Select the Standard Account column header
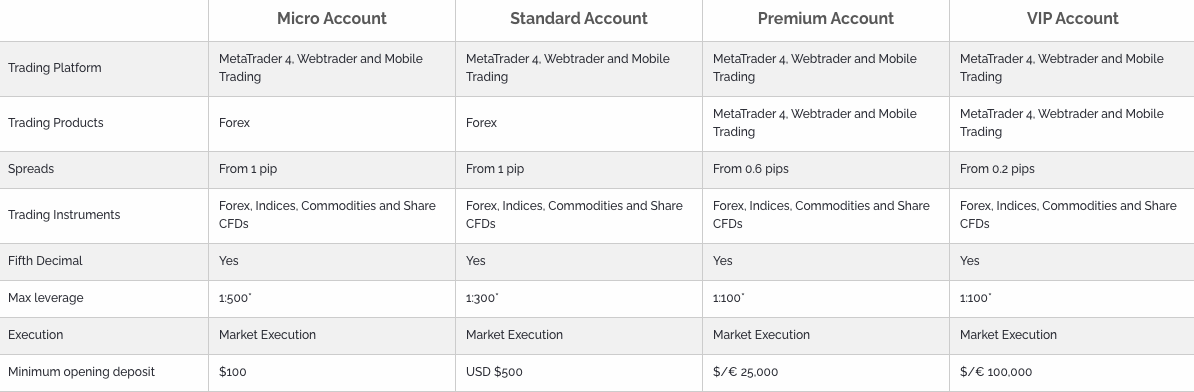Image resolution: width=1194 pixels, height=392 pixels. [579, 19]
